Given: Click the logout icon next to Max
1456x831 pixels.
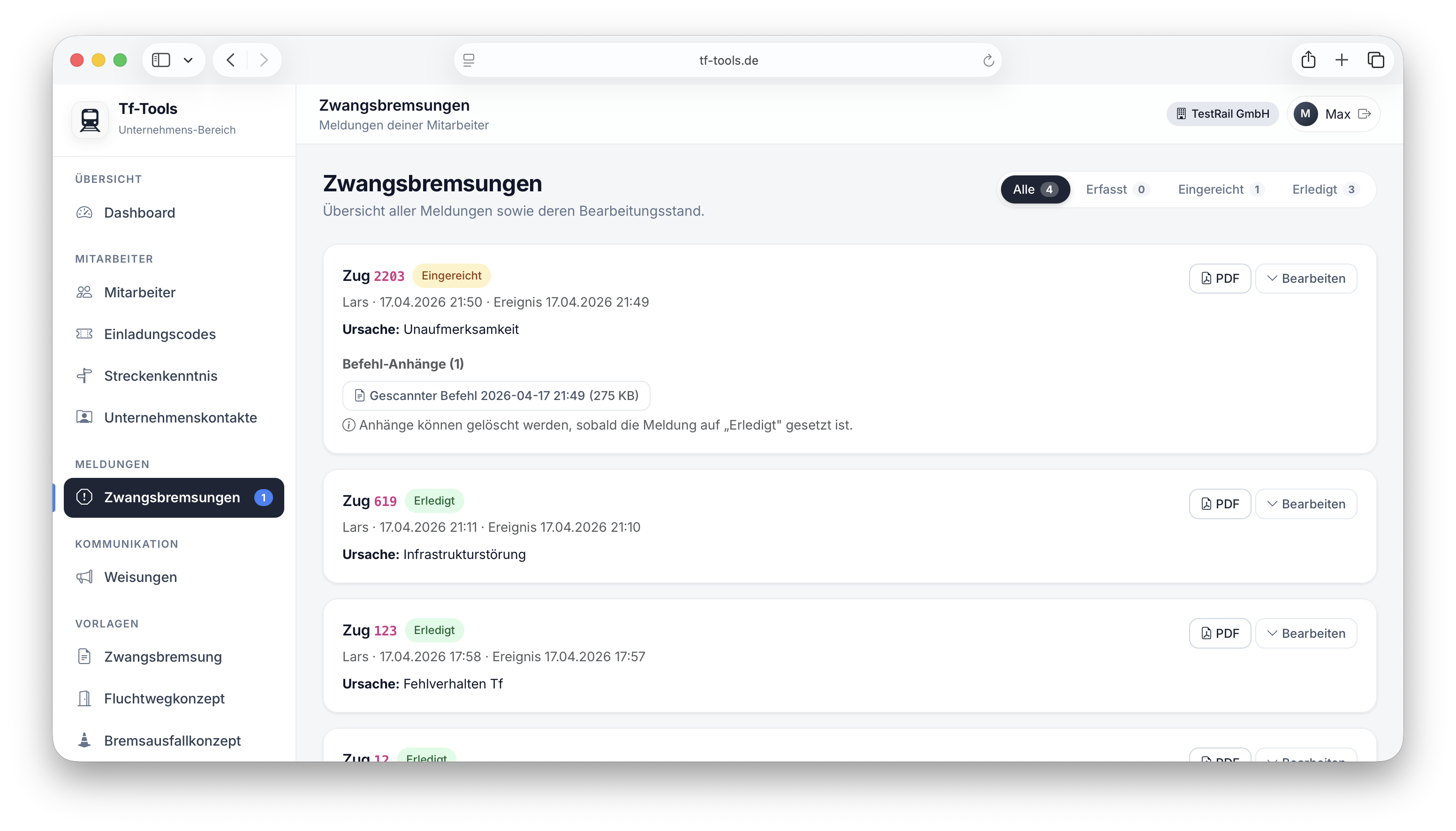Looking at the screenshot, I should coord(1364,114).
